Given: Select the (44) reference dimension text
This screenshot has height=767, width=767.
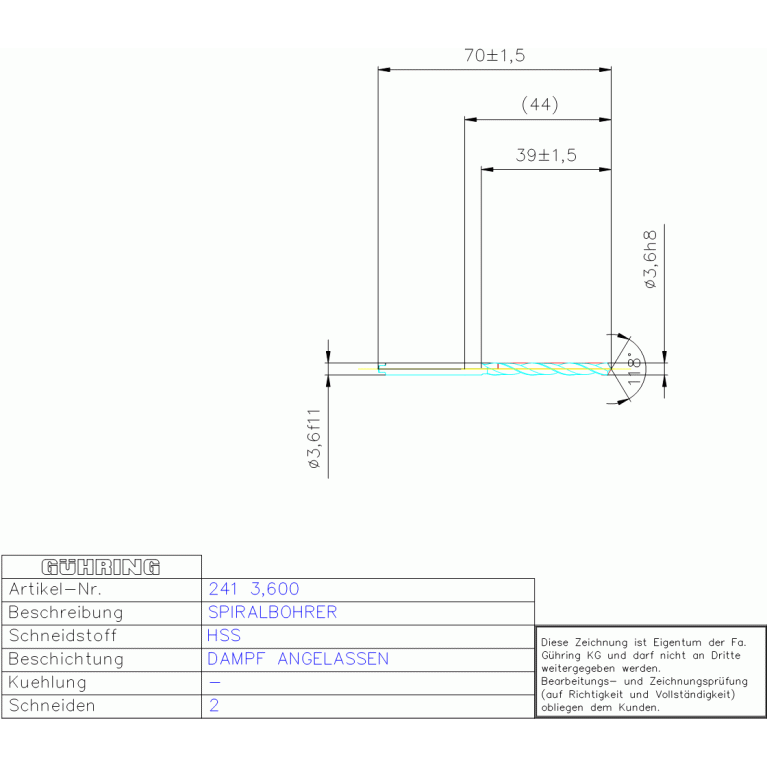Looking at the screenshot, I should 539,105.
